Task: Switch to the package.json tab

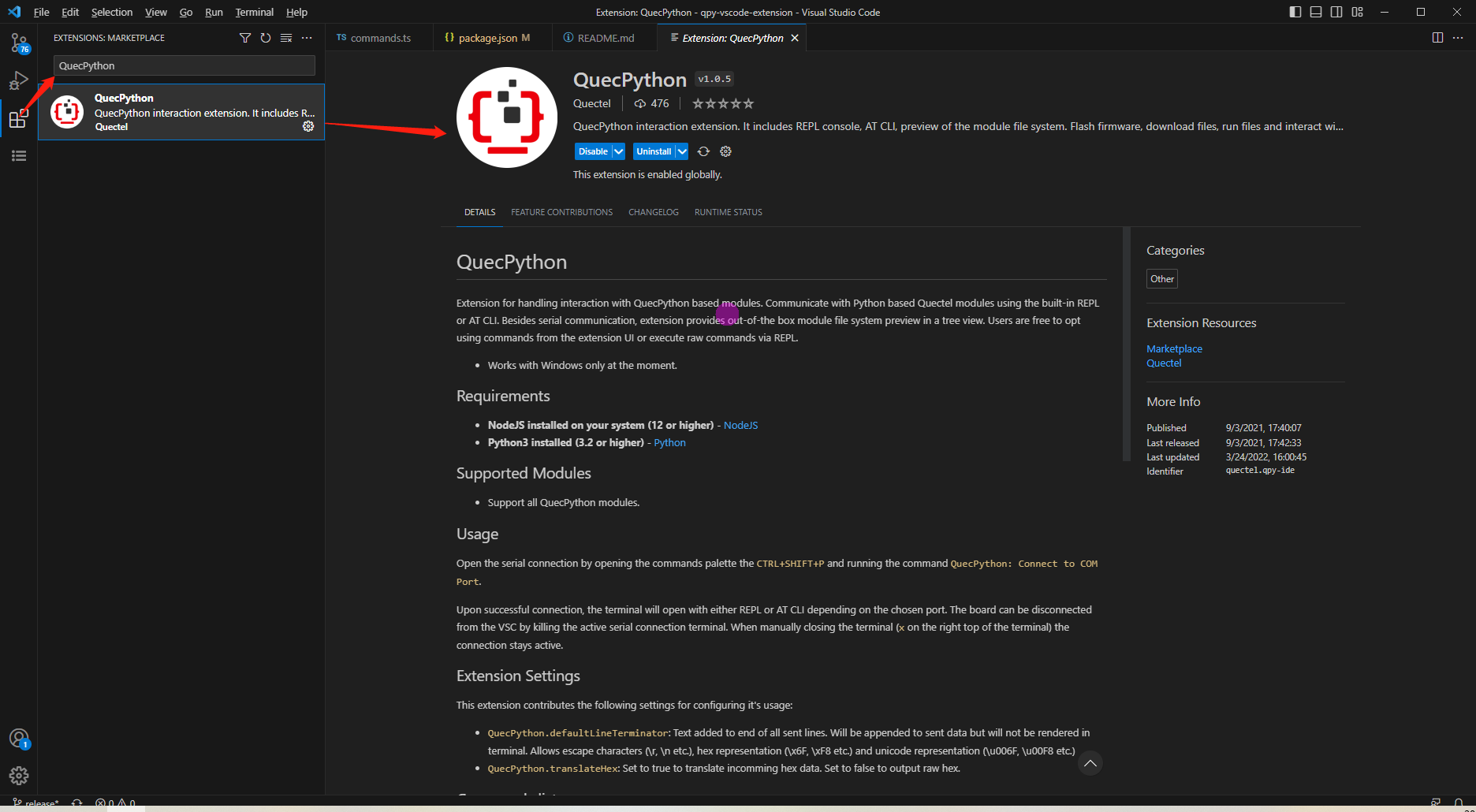Action: [493, 38]
